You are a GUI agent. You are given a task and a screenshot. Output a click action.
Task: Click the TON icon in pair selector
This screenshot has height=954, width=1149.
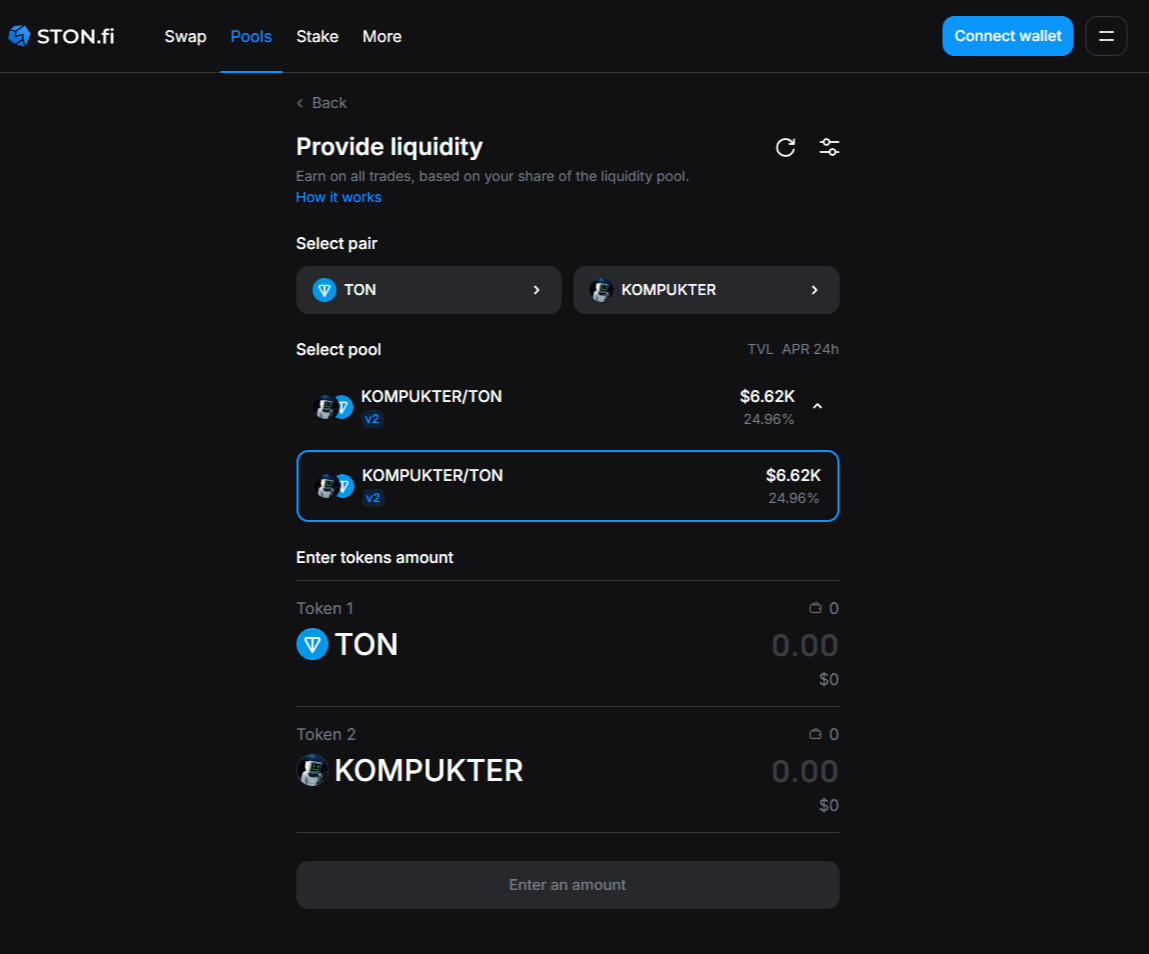click(324, 290)
